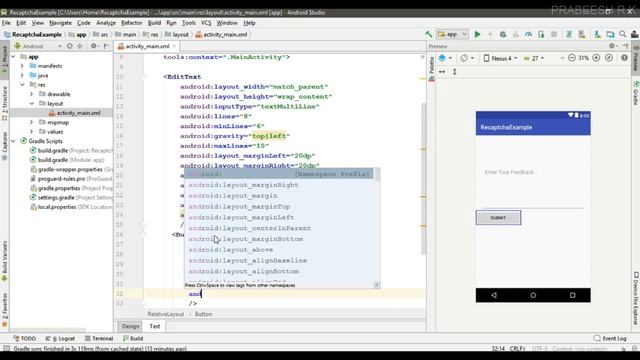Open Preview panel gear settings
The image size is (640, 360).
(612, 46)
